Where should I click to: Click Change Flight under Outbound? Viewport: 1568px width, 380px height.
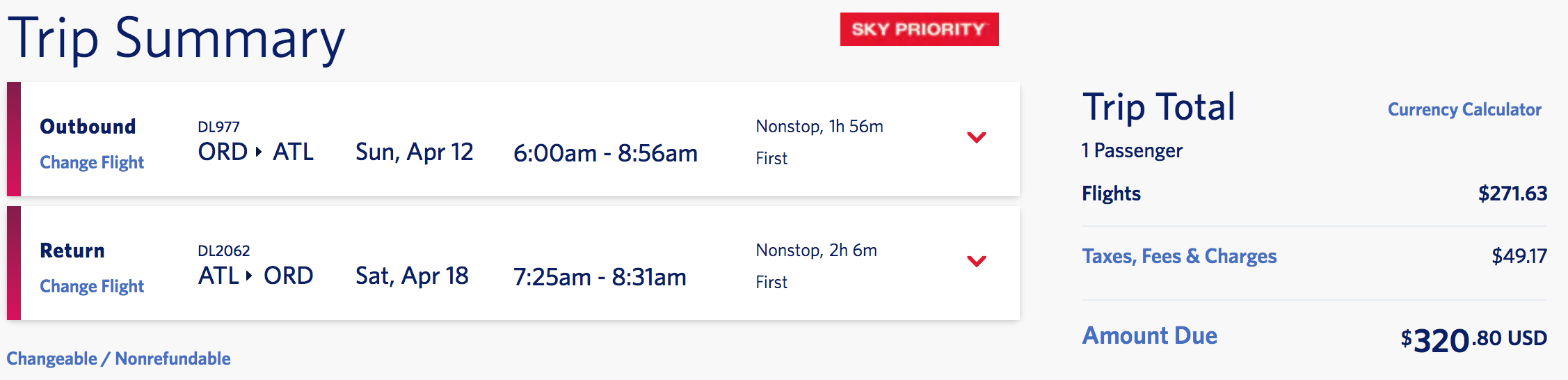92,162
